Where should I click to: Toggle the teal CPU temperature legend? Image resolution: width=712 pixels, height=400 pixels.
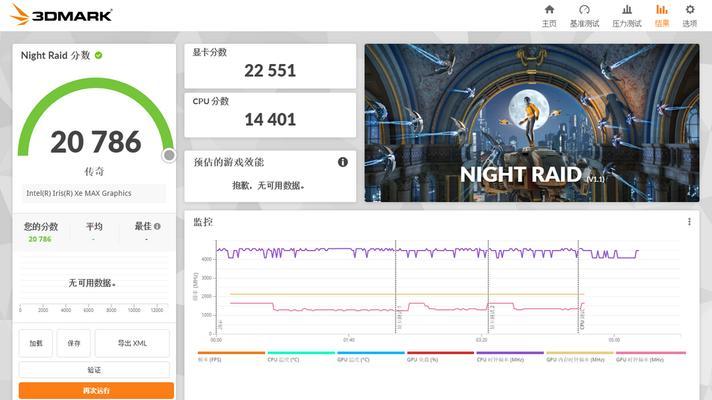[301, 356]
